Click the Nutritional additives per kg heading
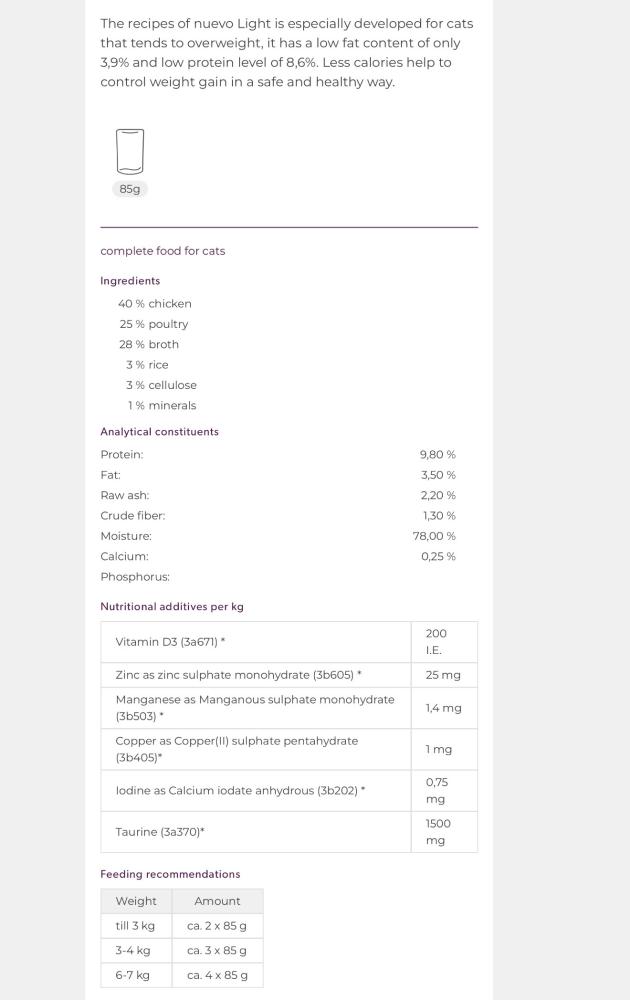 (172, 607)
